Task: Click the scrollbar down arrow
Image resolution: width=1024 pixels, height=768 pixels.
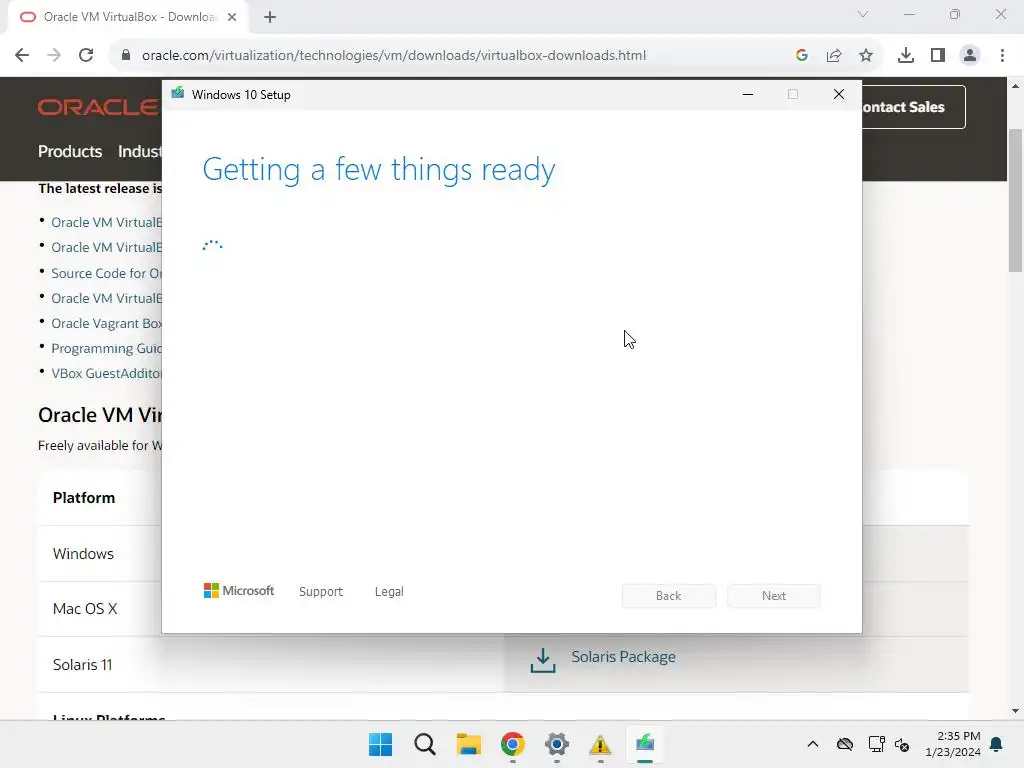Action: [x=1015, y=711]
